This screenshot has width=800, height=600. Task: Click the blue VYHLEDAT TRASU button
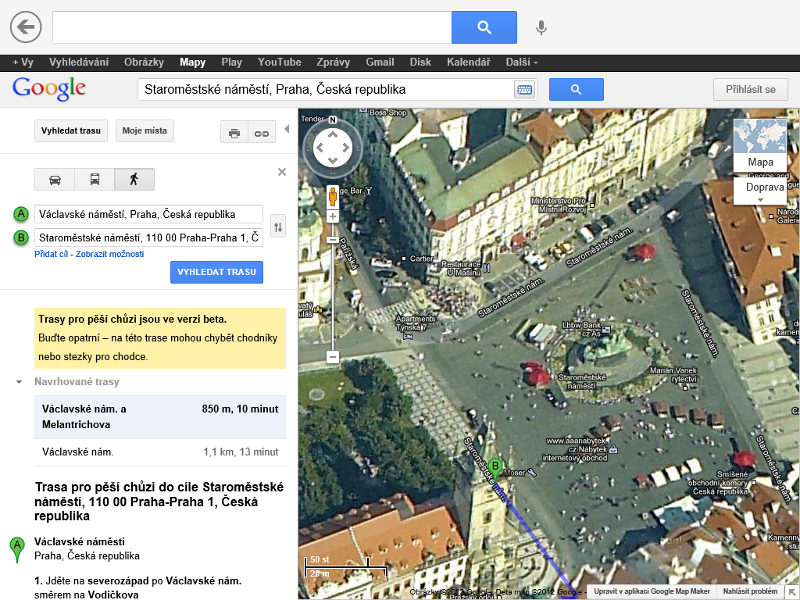pyautogui.click(x=216, y=272)
